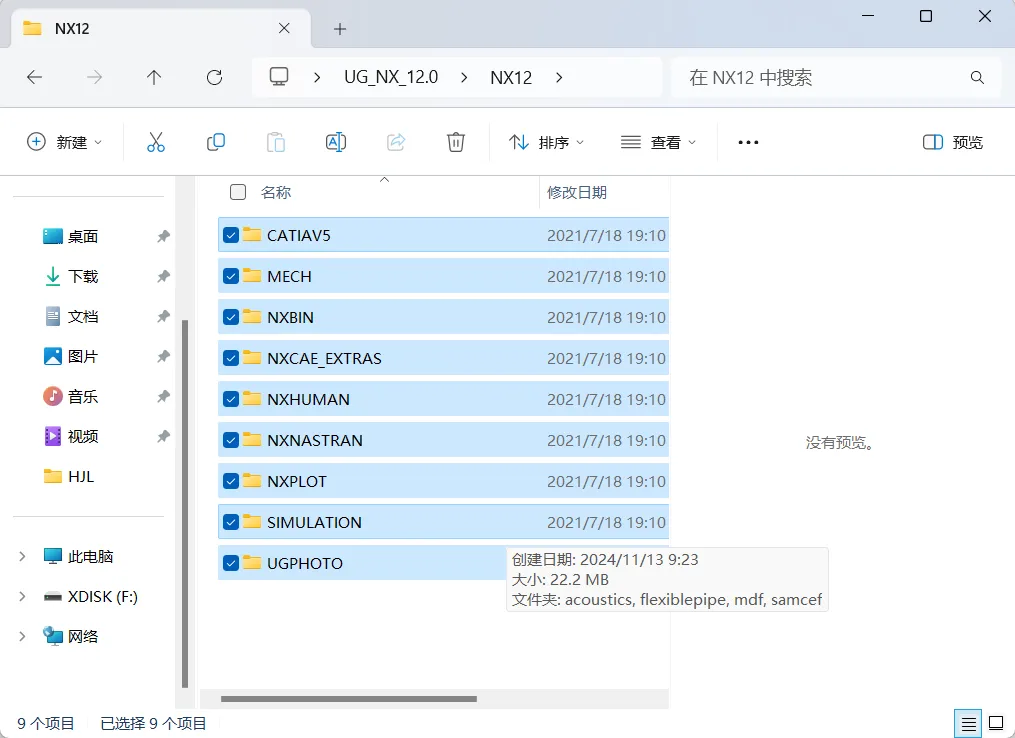Click the folder icon of NXPLOT
The height and width of the screenshot is (738, 1015).
252,481
